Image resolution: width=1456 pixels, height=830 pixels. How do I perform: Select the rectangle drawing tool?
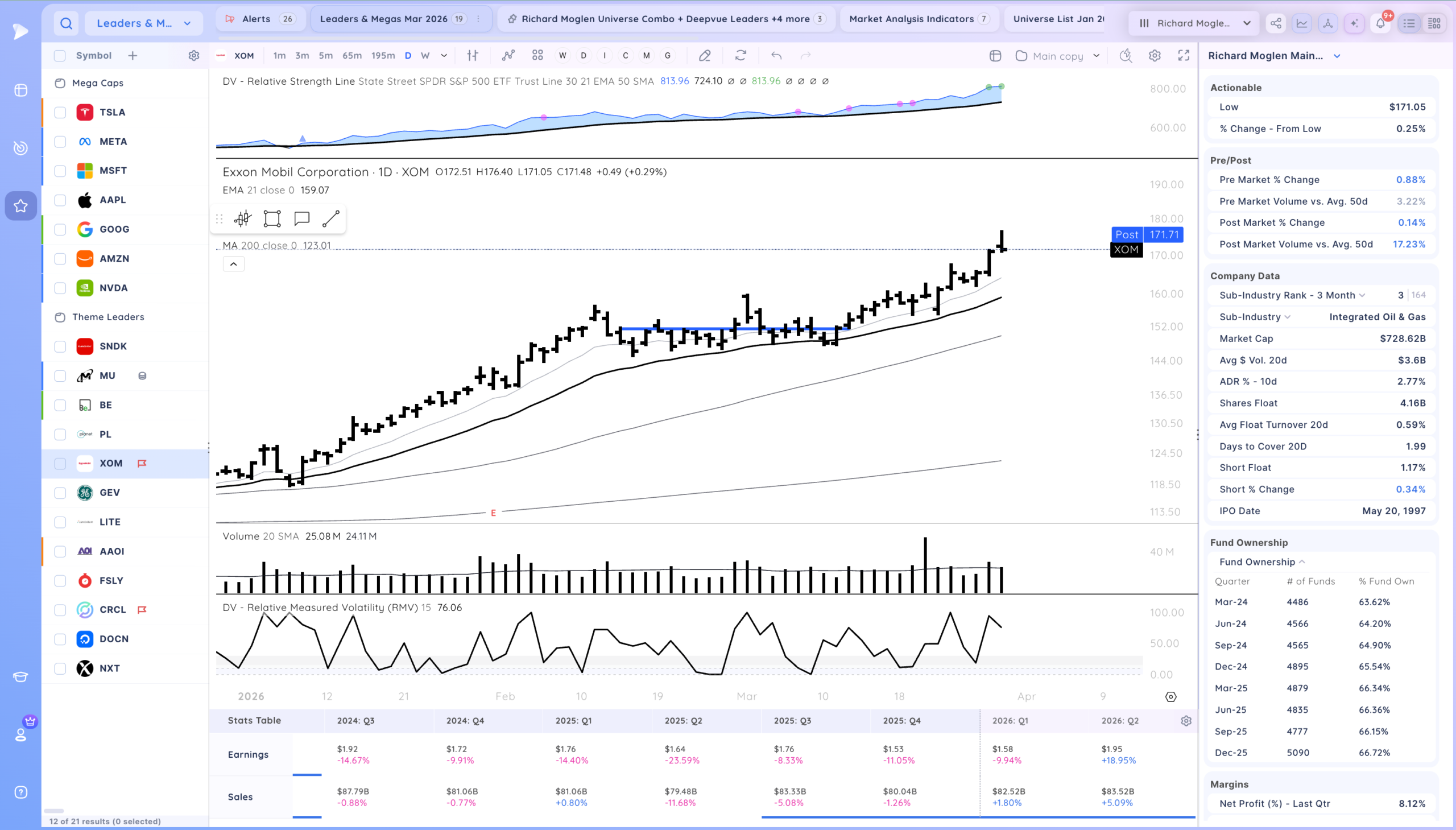[272, 219]
